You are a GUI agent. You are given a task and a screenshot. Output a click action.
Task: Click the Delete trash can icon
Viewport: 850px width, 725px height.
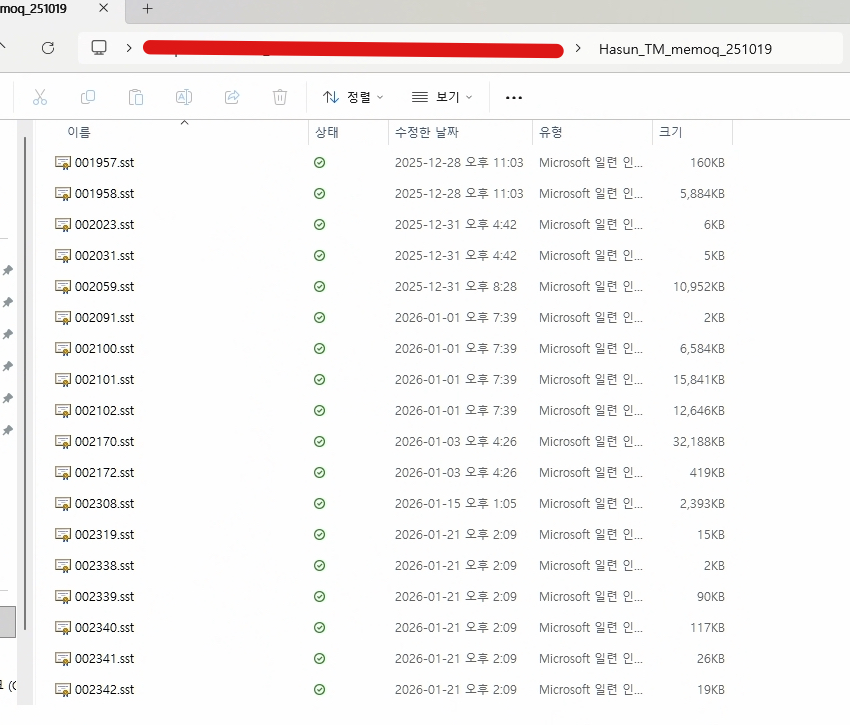280,97
